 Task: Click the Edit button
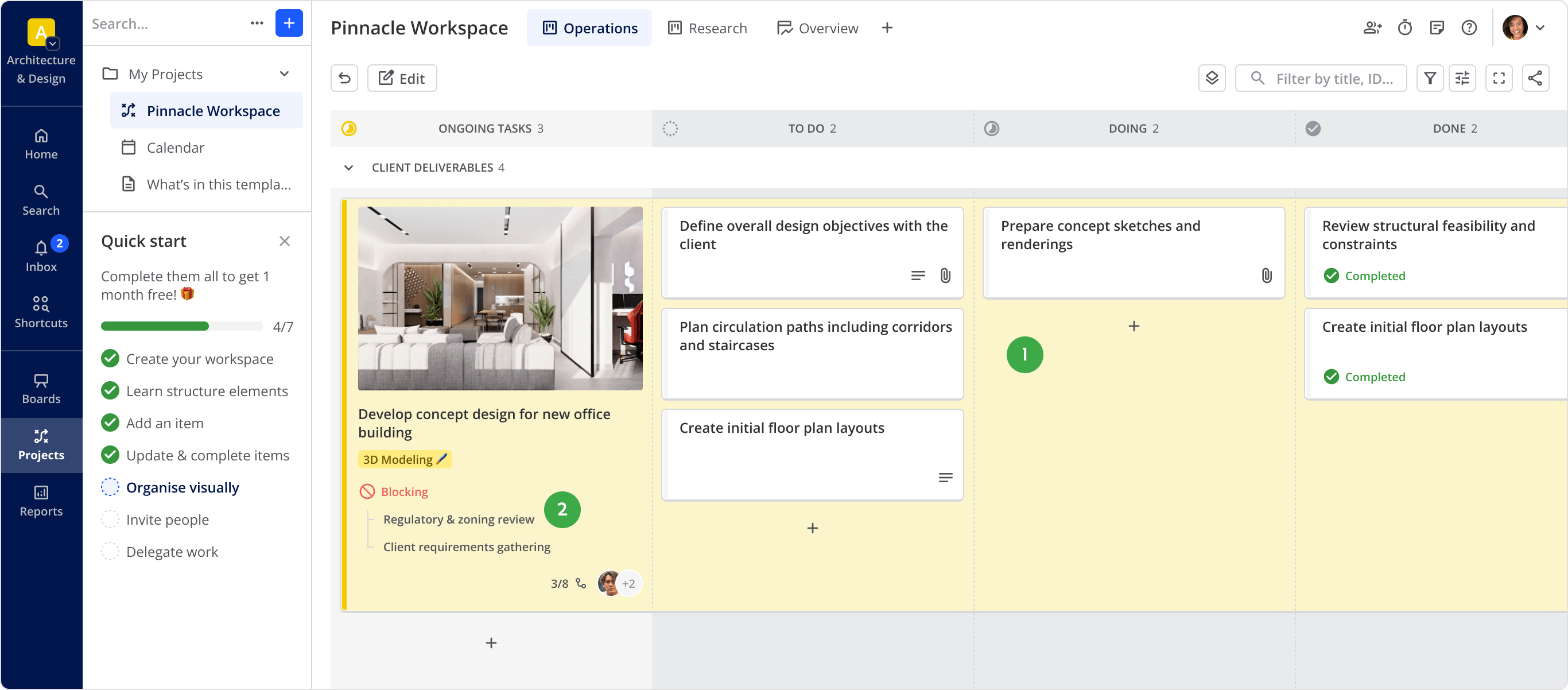click(x=402, y=78)
